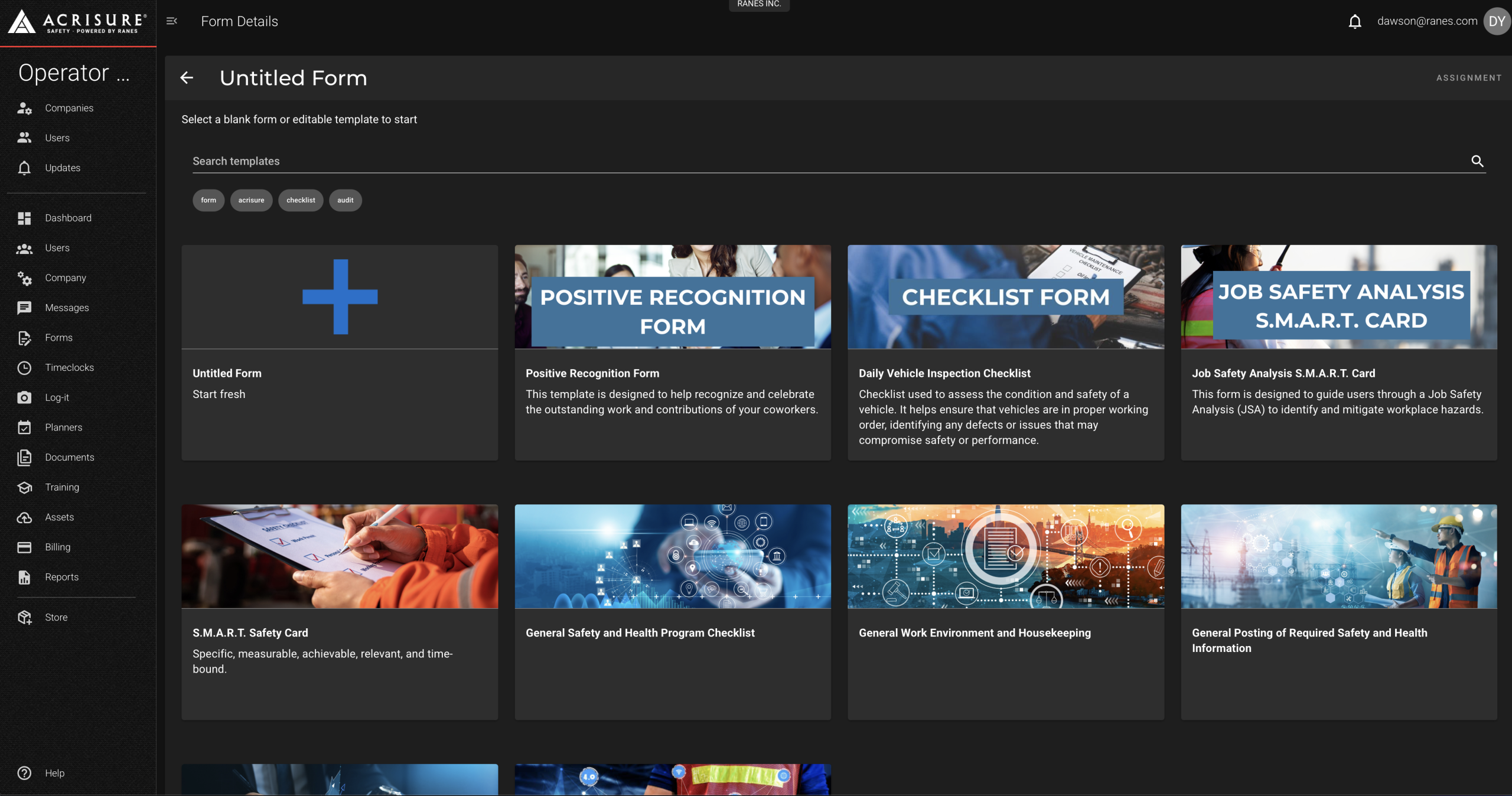This screenshot has width=1512, height=796.
Task: Open the Messages section
Action: tap(67, 308)
